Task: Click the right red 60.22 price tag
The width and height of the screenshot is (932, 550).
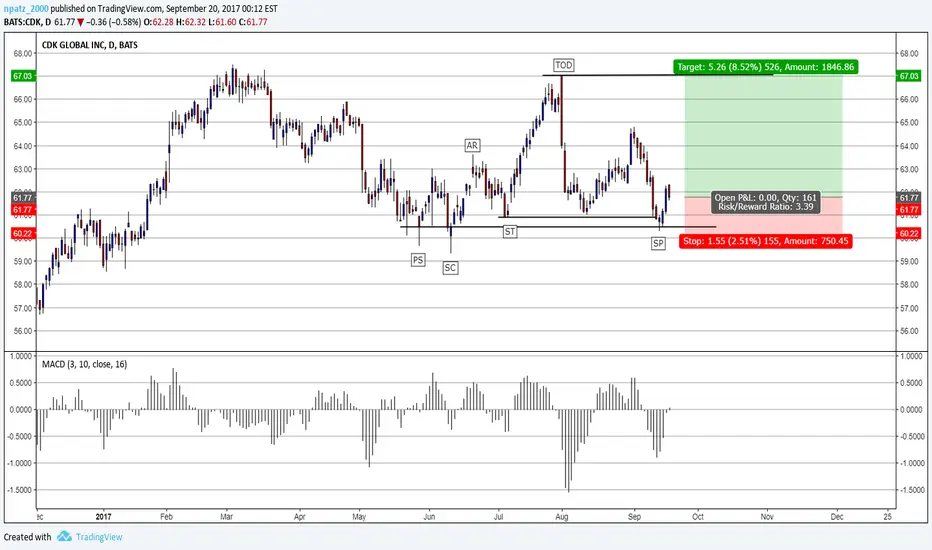Action: [x=909, y=234]
